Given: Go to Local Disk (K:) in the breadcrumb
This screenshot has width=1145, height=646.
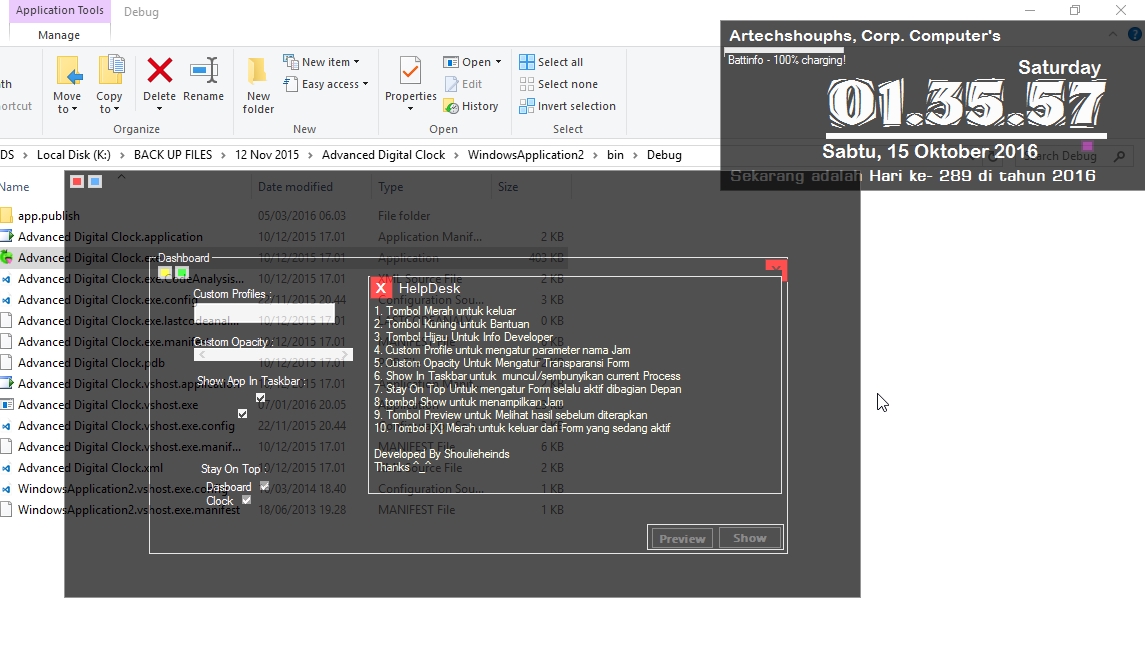Looking at the screenshot, I should (x=74, y=155).
